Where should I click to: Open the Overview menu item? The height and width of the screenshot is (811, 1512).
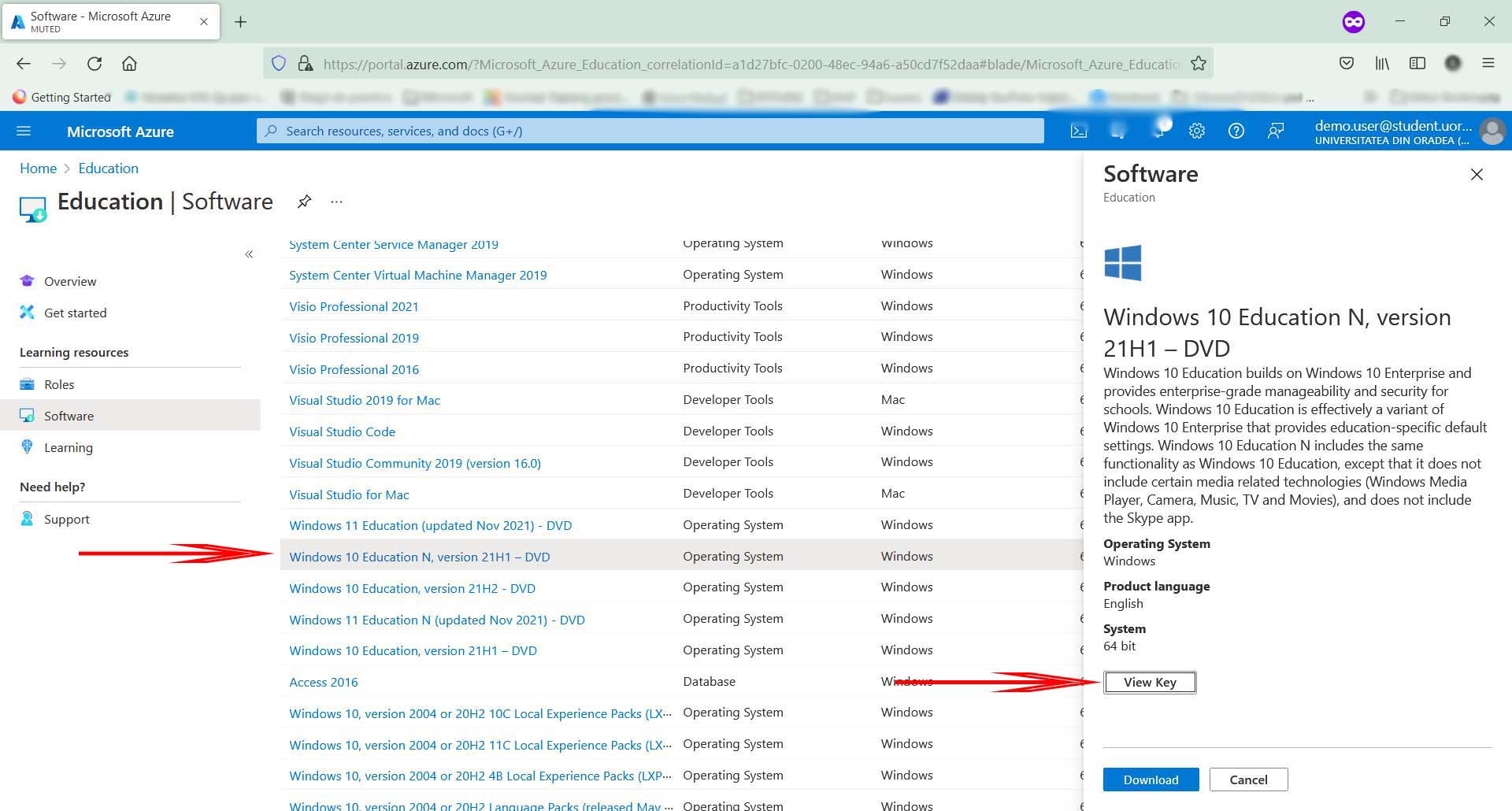click(x=70, y=281)
